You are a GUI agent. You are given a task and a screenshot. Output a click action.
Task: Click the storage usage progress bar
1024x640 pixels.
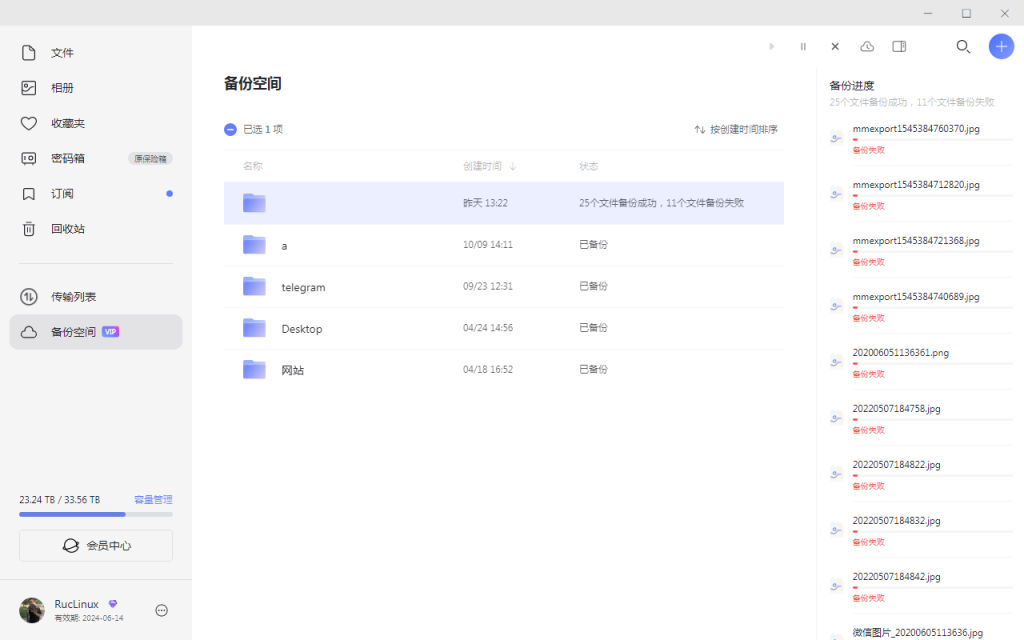coord(95,514)
